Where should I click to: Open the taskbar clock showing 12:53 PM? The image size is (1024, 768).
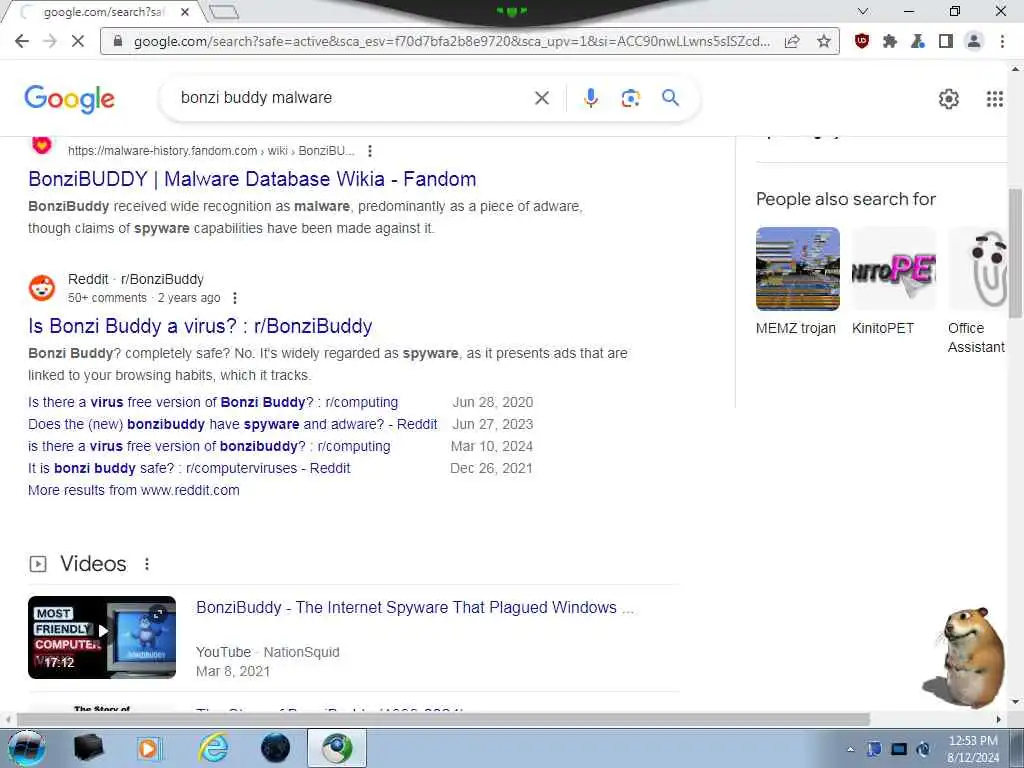(x=973, y=748)
